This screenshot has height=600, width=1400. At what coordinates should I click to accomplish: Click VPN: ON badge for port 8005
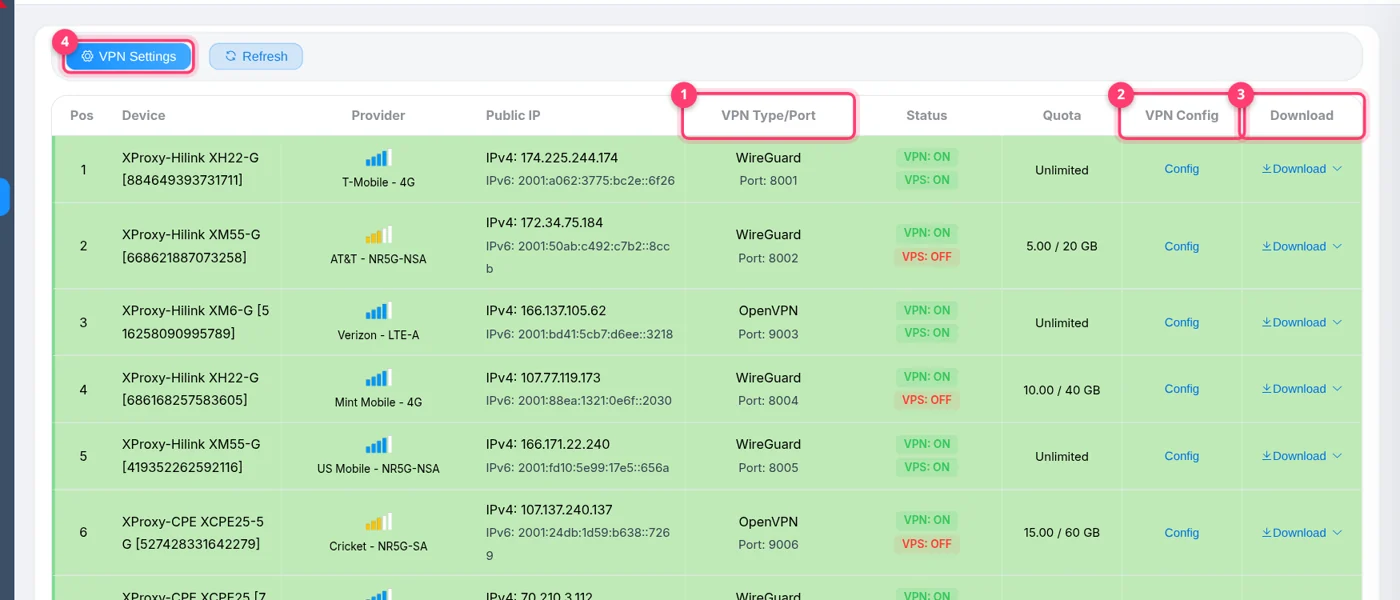927,444
